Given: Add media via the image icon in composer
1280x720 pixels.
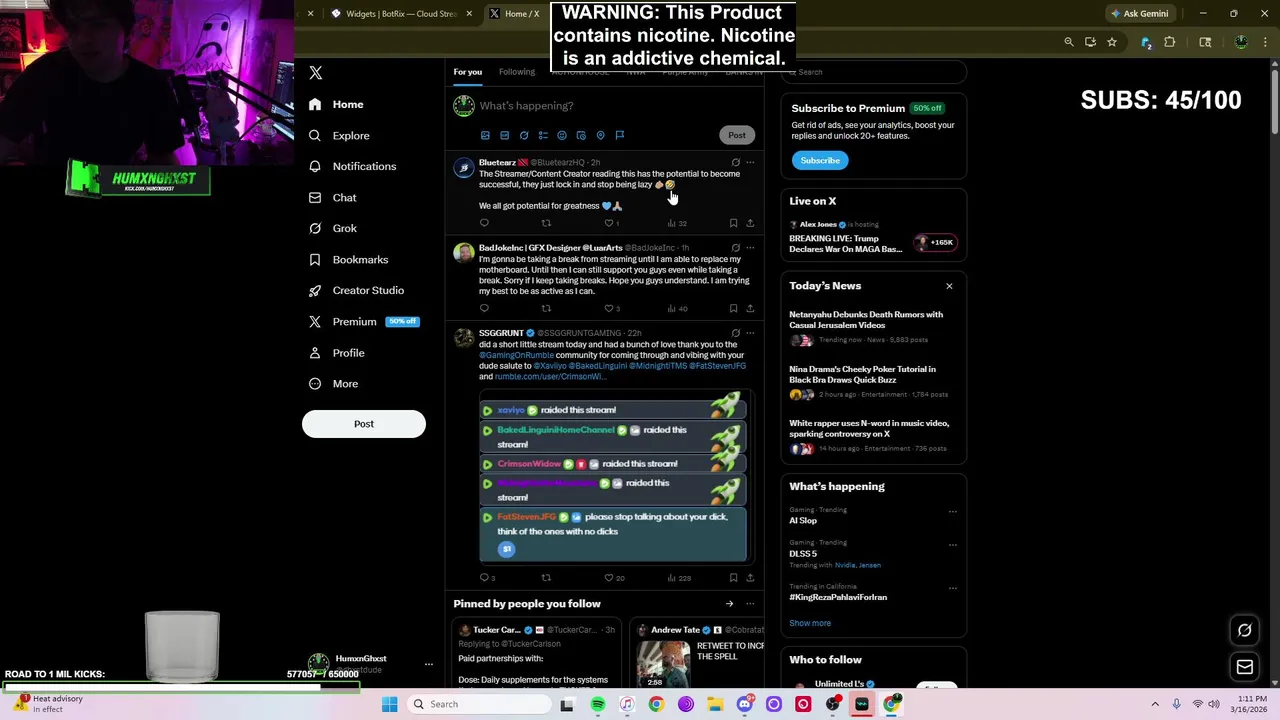Looking at the screenshot, I should tap(485, 135).
